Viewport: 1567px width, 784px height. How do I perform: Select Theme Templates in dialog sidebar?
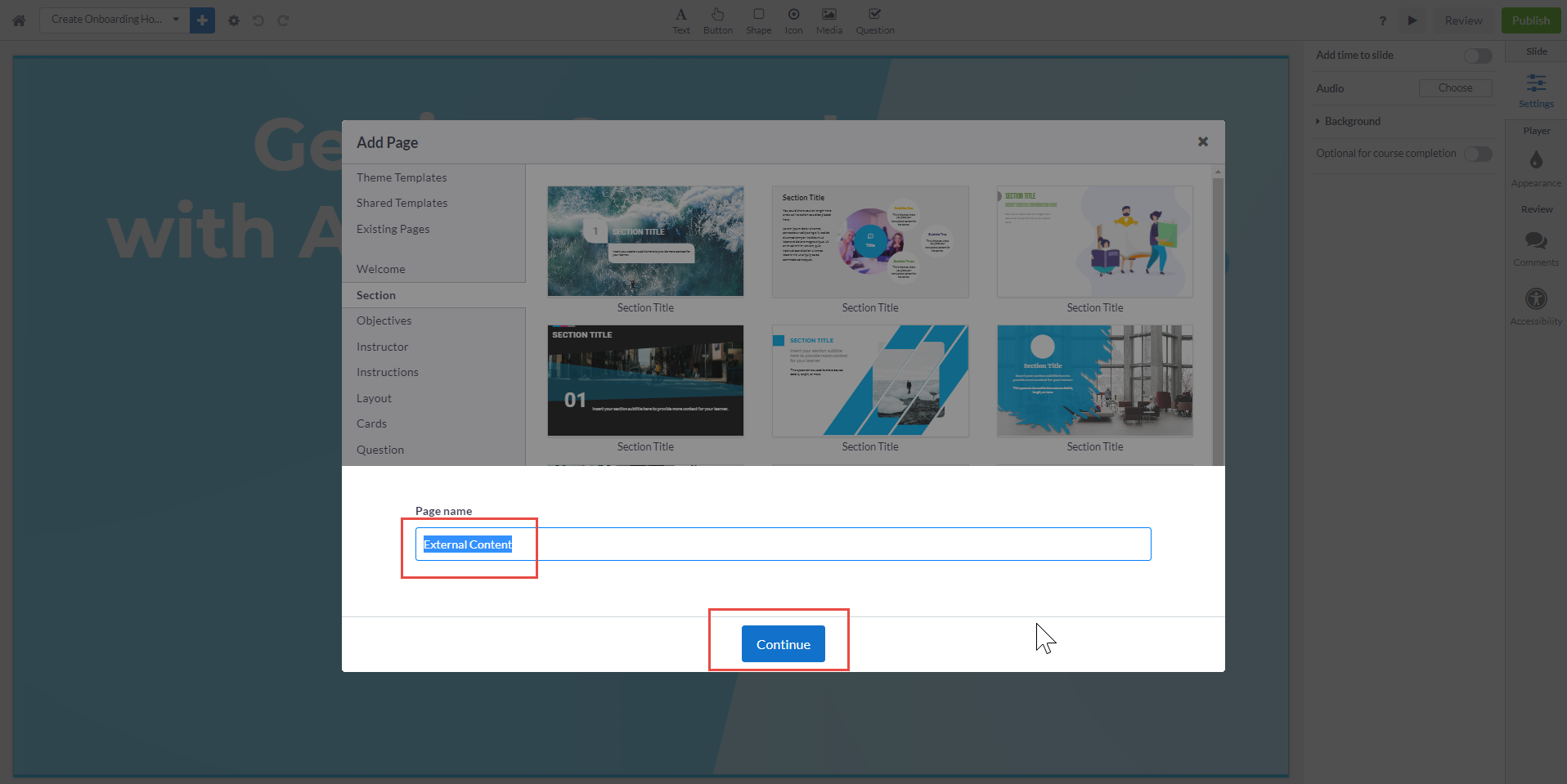(x=402, y=177)
